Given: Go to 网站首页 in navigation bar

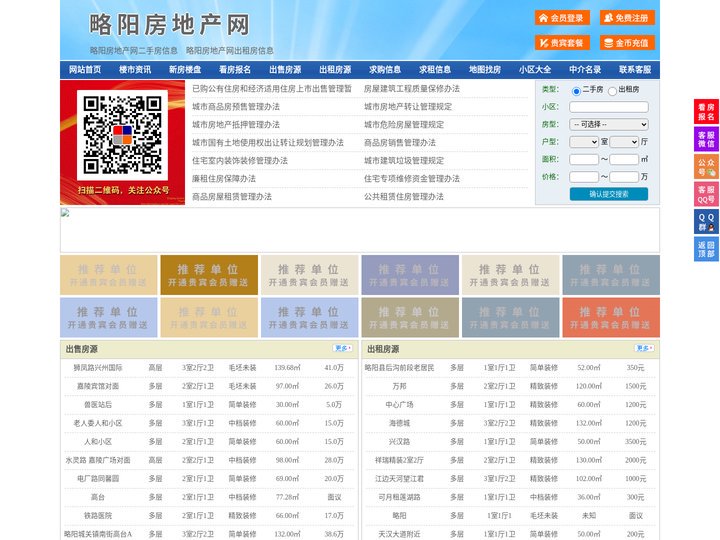Looking at the screenshot, I should click(x=85, y=70).
